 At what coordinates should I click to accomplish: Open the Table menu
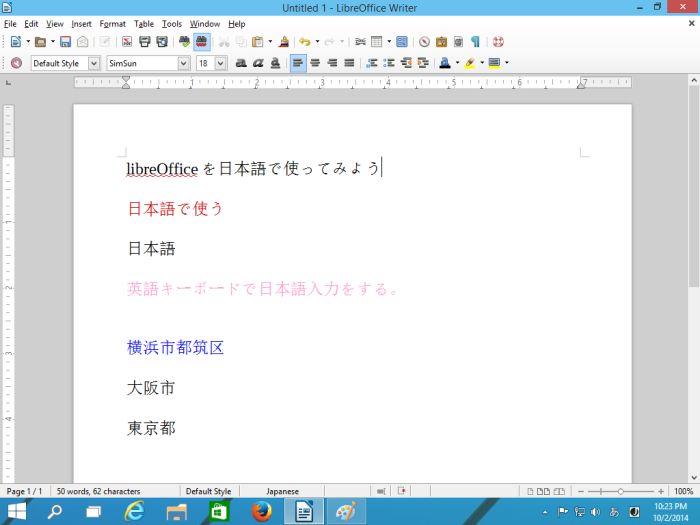click(144, 23)
